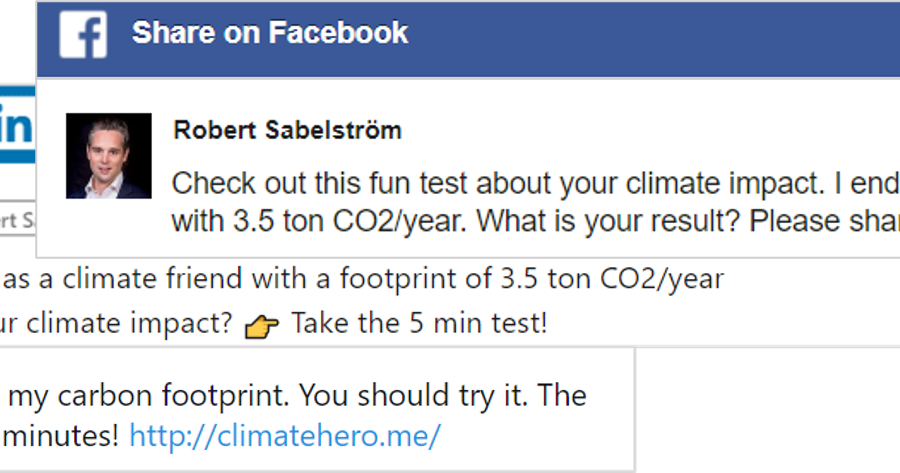Click the Facebook logo icon
The width and height of the screenshot is (900, 473).
(83, 34)
